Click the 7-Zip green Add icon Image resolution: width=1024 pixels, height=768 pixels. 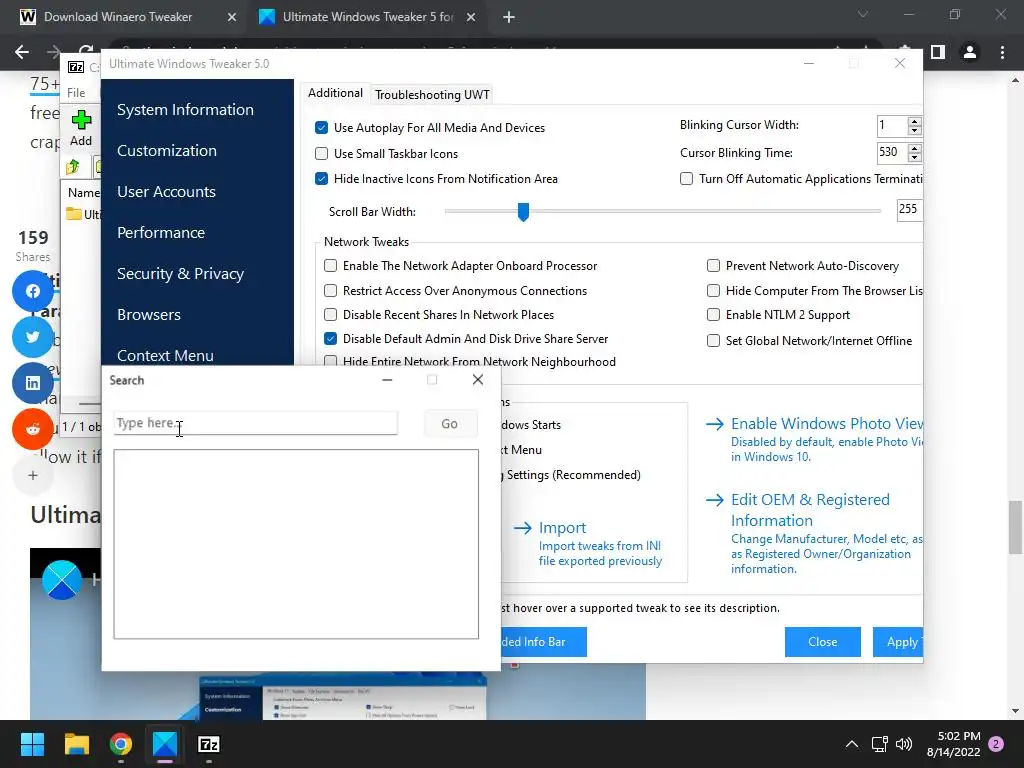(81, 120)
